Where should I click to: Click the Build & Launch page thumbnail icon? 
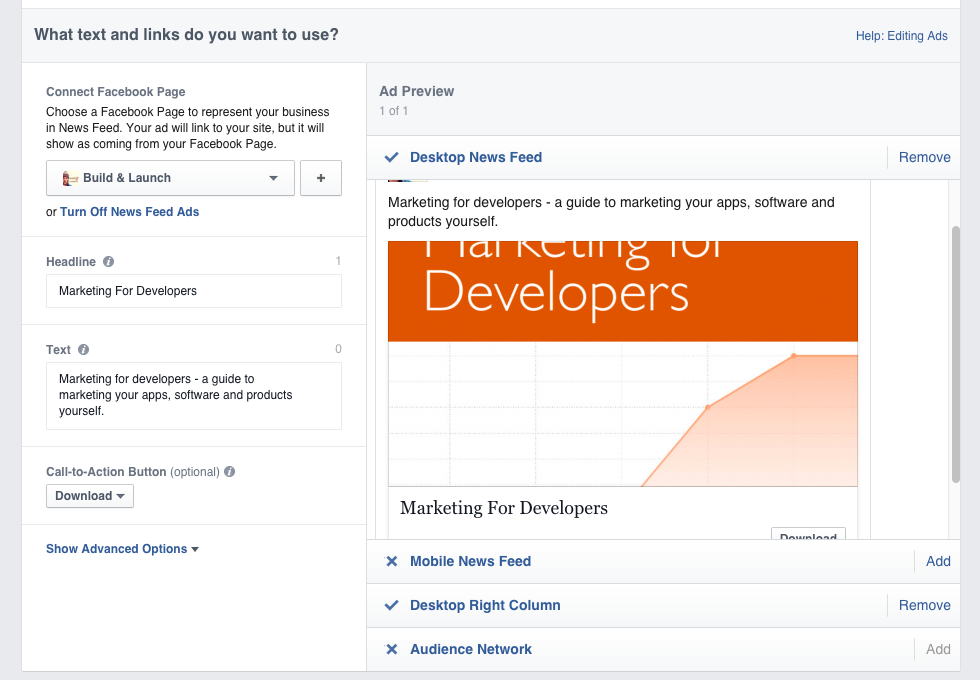click(x=70, y=178)
